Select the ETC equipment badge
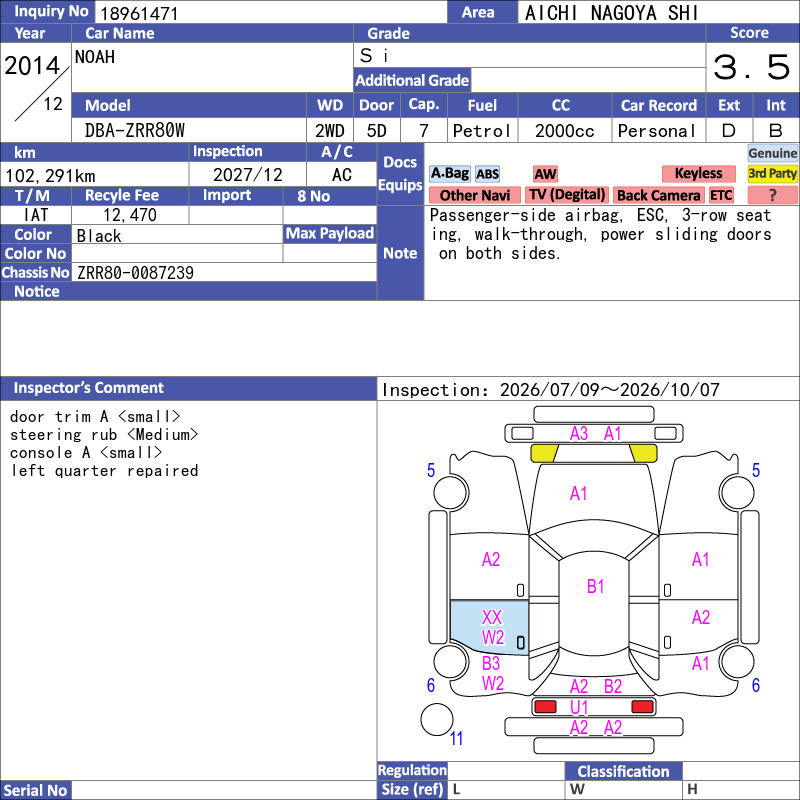 coord(721,195)
